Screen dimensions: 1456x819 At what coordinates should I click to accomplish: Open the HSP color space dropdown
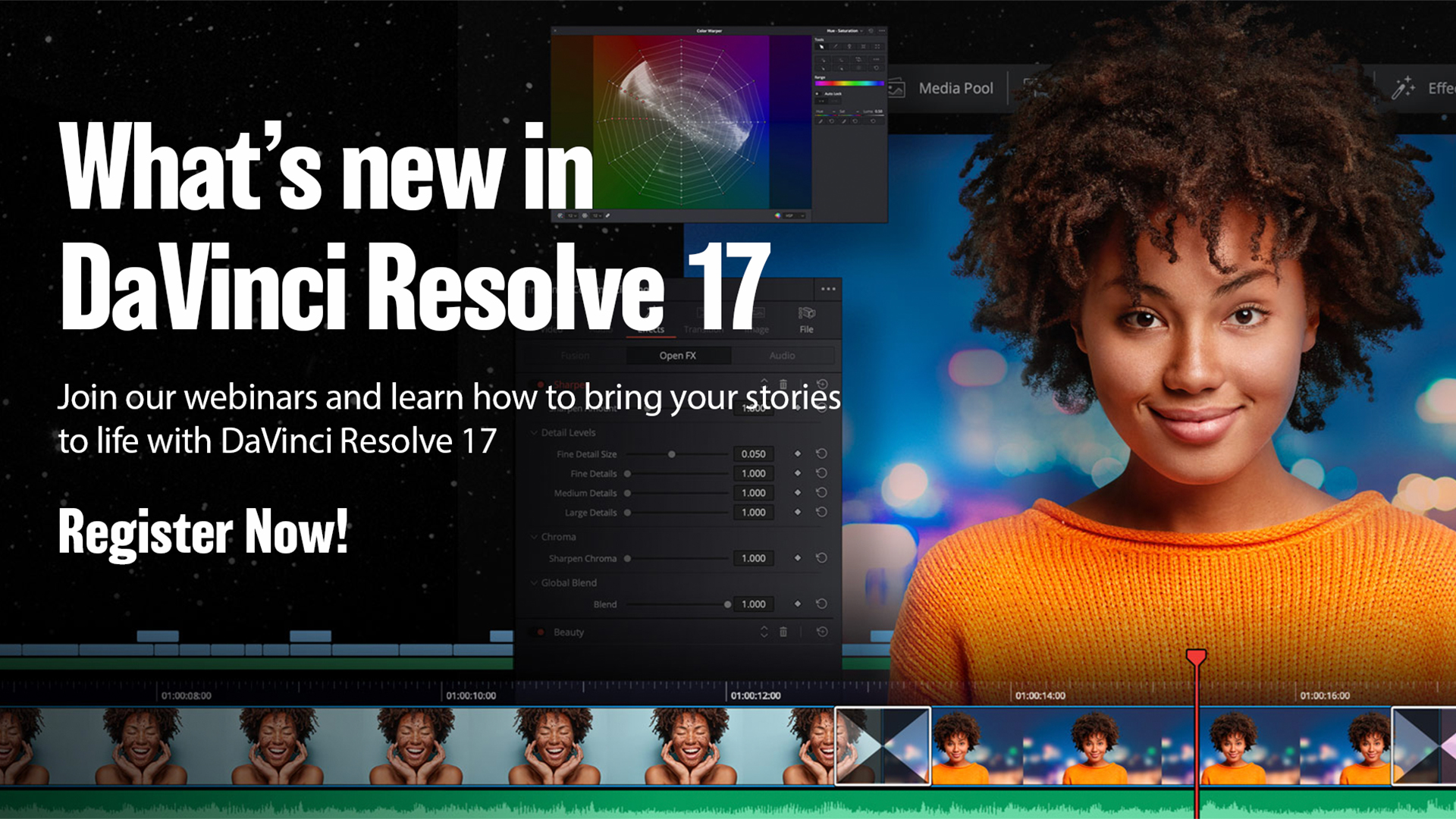(x=793, y=216)
